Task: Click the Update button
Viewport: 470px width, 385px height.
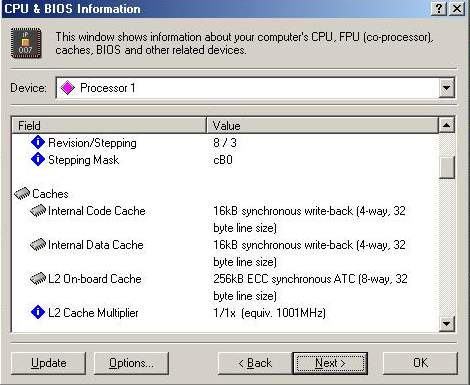Action: pos(49,363)
